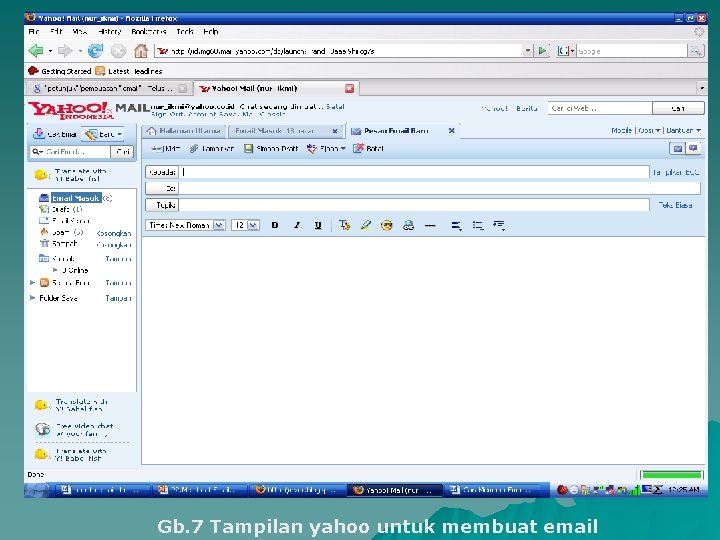Click the Italic formatting button
720x540 pixels.
[297, 225]
